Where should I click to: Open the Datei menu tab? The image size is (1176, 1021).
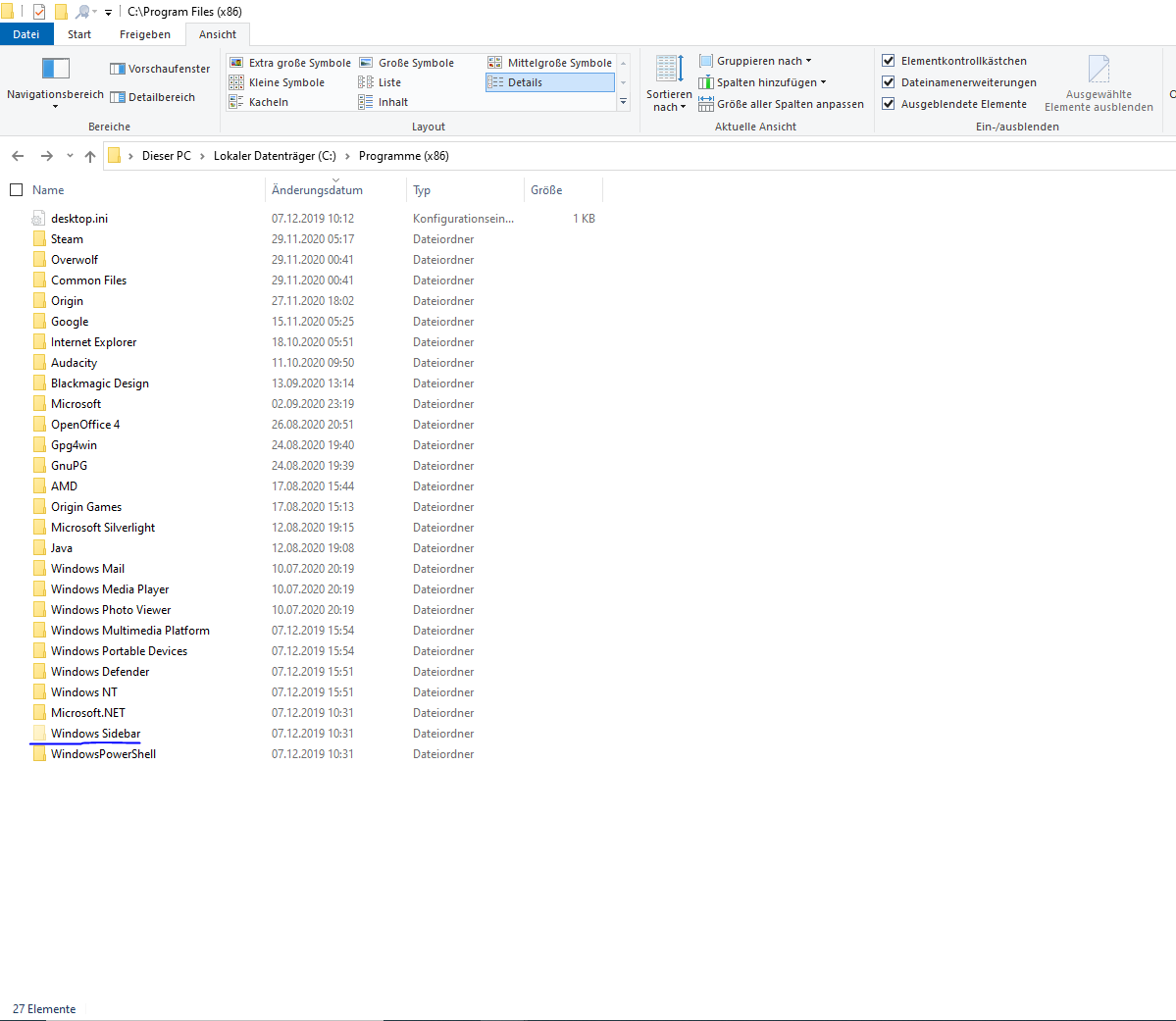click(x=26, y=33)
